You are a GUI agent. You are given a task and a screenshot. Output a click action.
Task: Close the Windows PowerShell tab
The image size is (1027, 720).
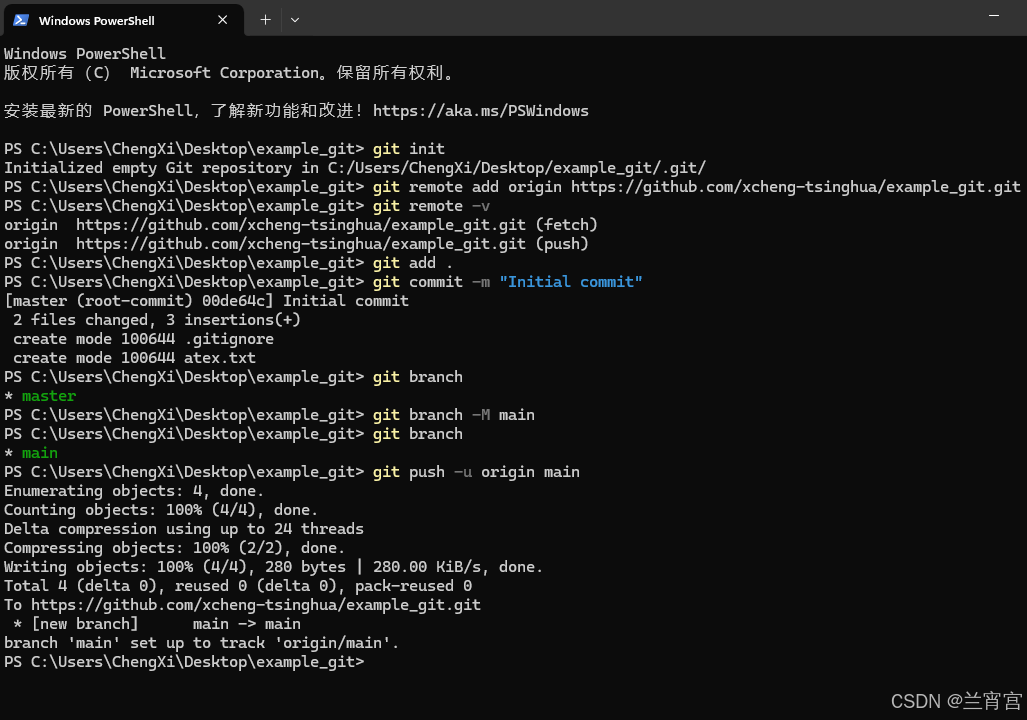(223, 20)
